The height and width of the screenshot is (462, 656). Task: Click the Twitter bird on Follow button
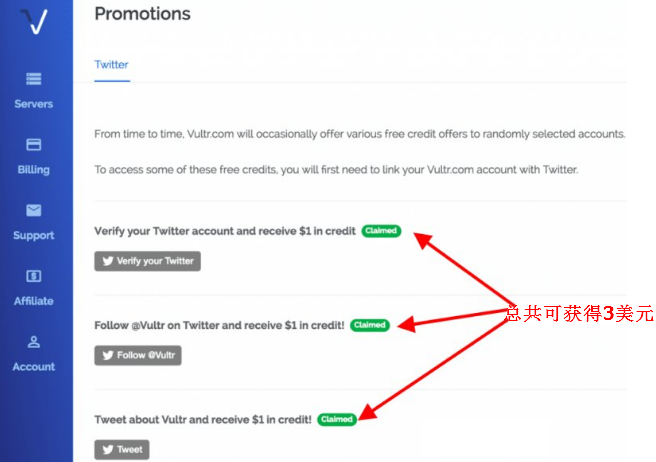tap(108, 355)
